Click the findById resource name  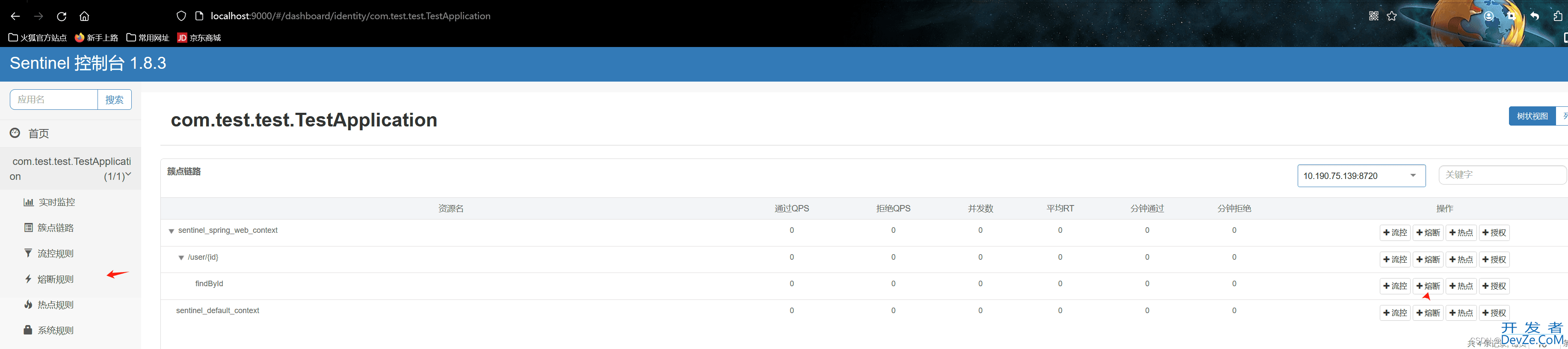click(x=209, y=284)
